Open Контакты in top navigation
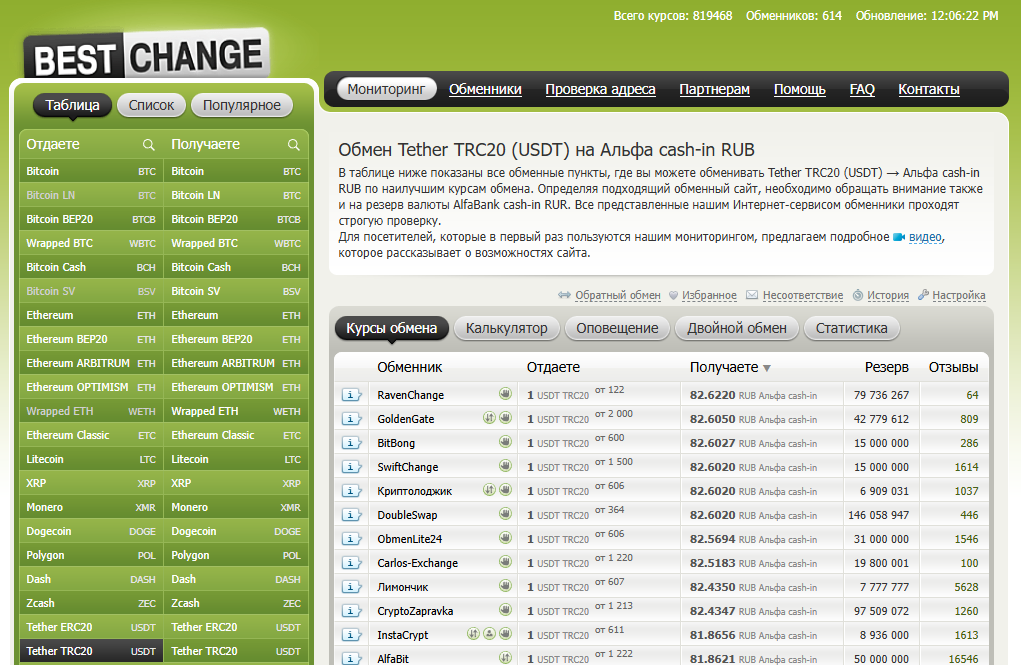This screenshot has height=665, width=1021. (x=929, y=89)
